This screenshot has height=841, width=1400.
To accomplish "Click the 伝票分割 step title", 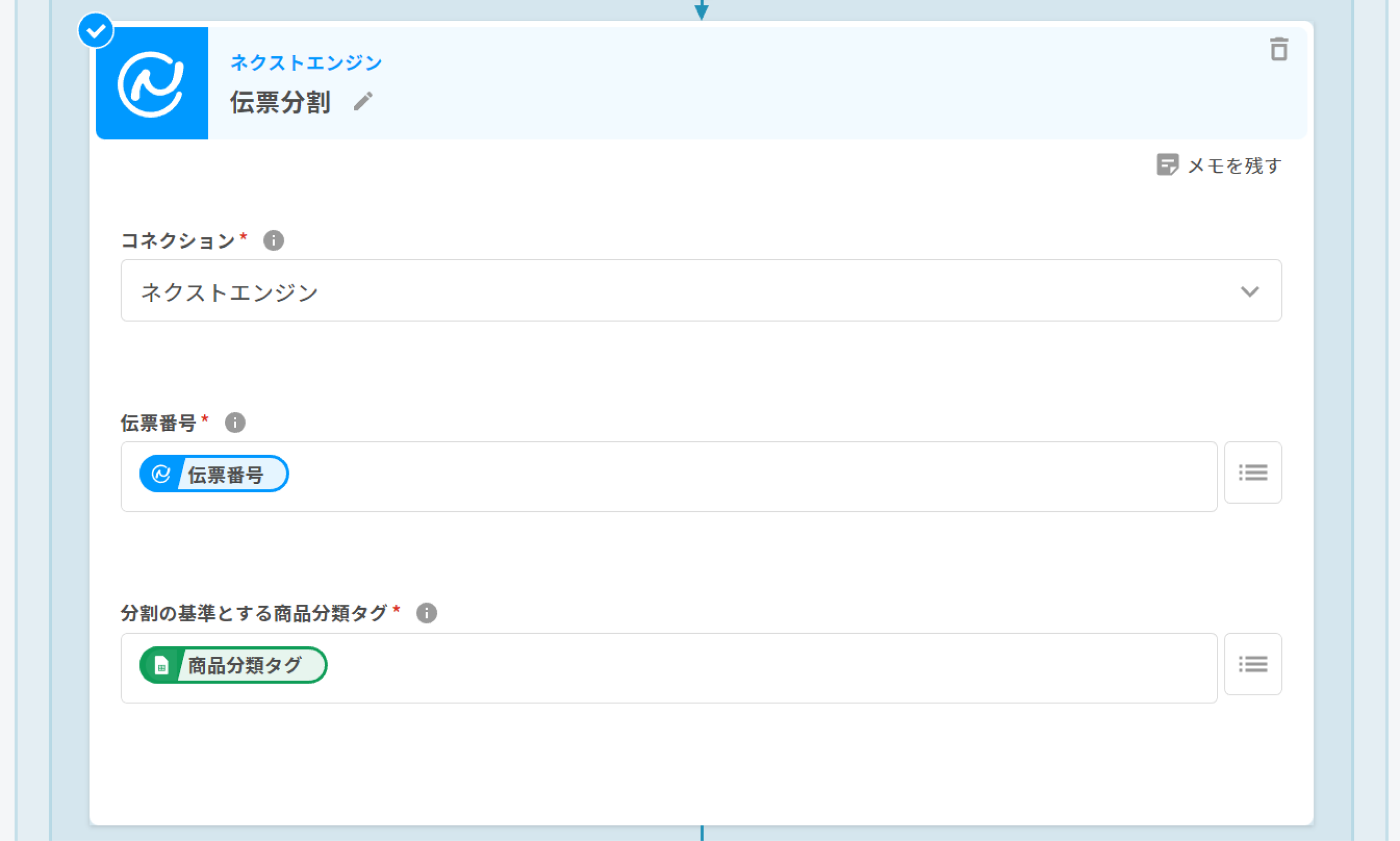I will (x=280, y=103).
